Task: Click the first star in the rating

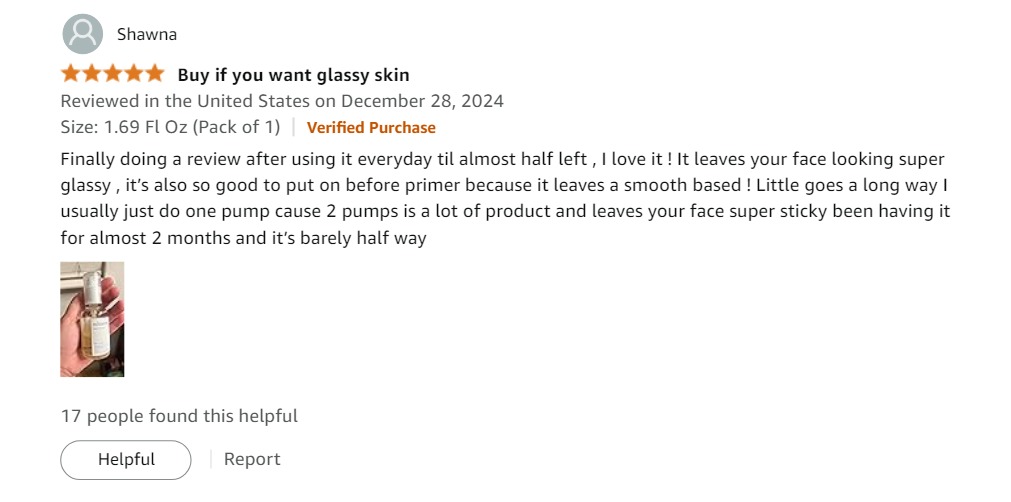Action: tap(71, 74)
